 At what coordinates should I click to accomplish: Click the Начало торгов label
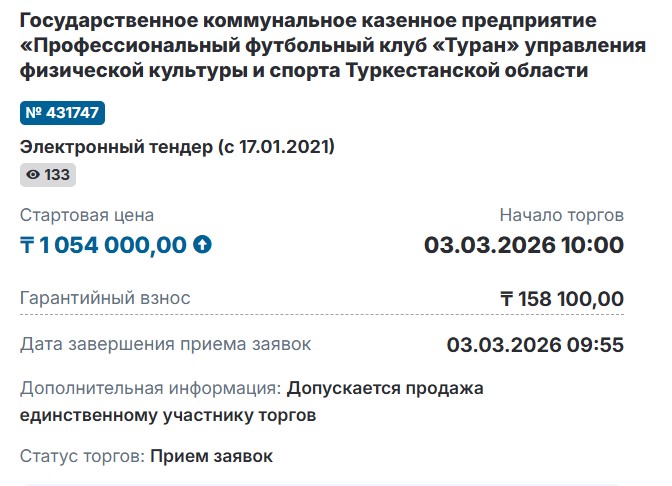pyautogui.click(x=562, y=215)
